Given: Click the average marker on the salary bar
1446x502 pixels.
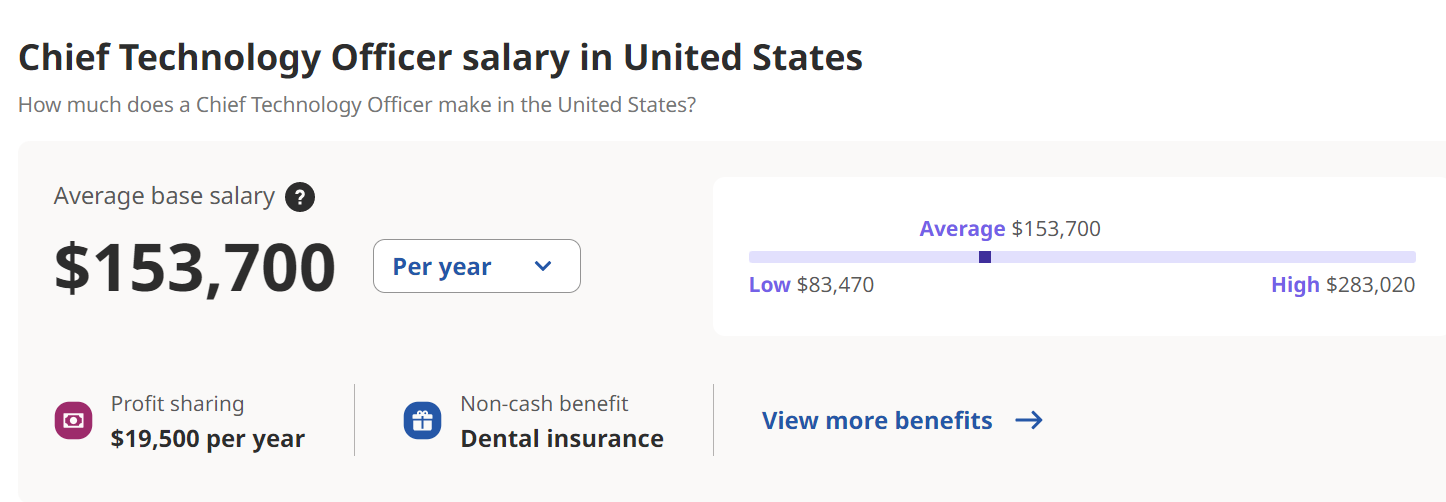Looking at the screenshot, I should click(x=985, y=257).
